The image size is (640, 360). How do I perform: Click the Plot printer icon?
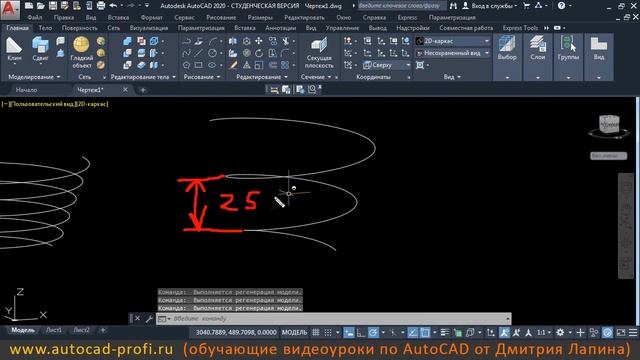pos(100,6)
